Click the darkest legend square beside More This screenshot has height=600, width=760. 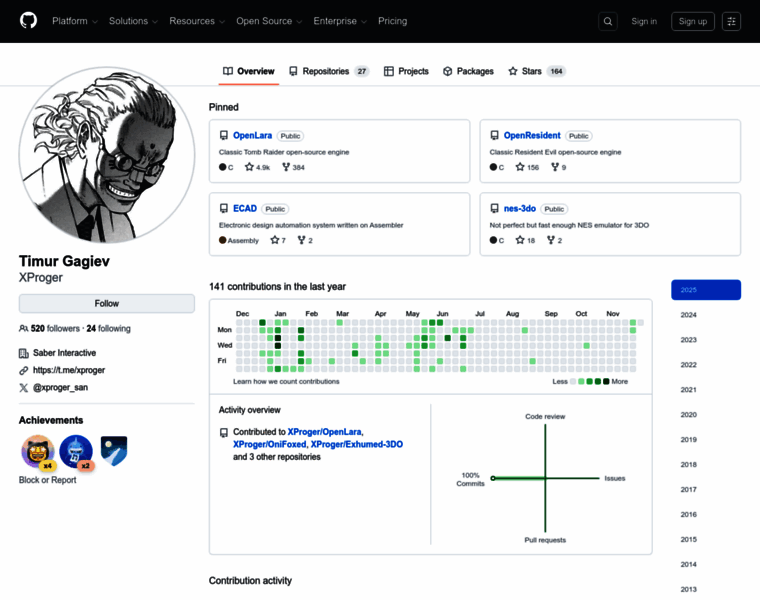point(606,381)
